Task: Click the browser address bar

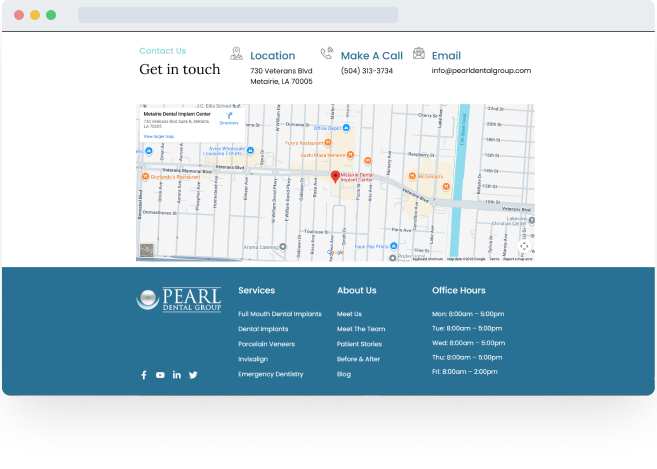Action: (x=237, y=15)
